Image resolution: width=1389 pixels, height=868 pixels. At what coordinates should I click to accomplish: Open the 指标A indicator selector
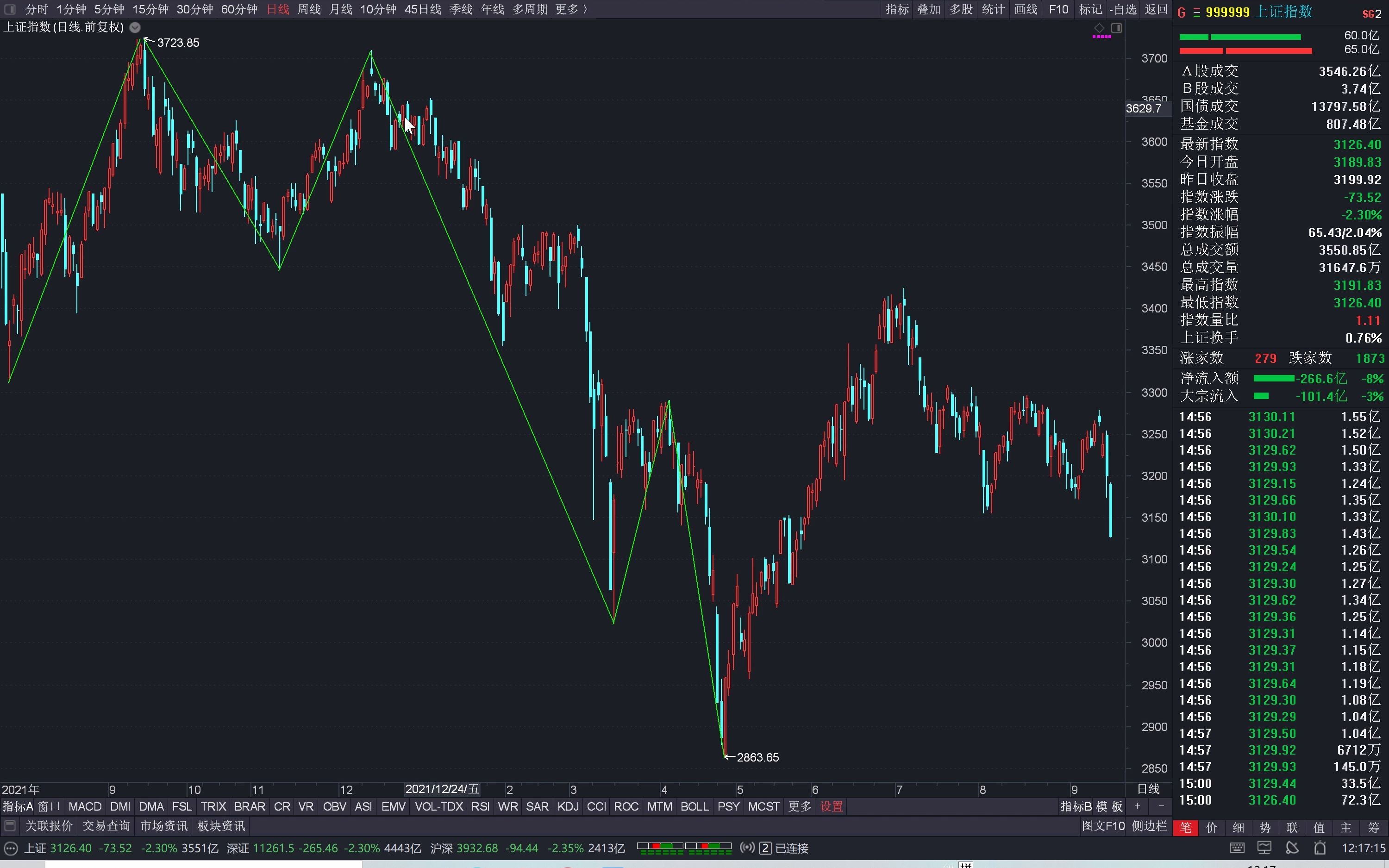click(17, 806)
